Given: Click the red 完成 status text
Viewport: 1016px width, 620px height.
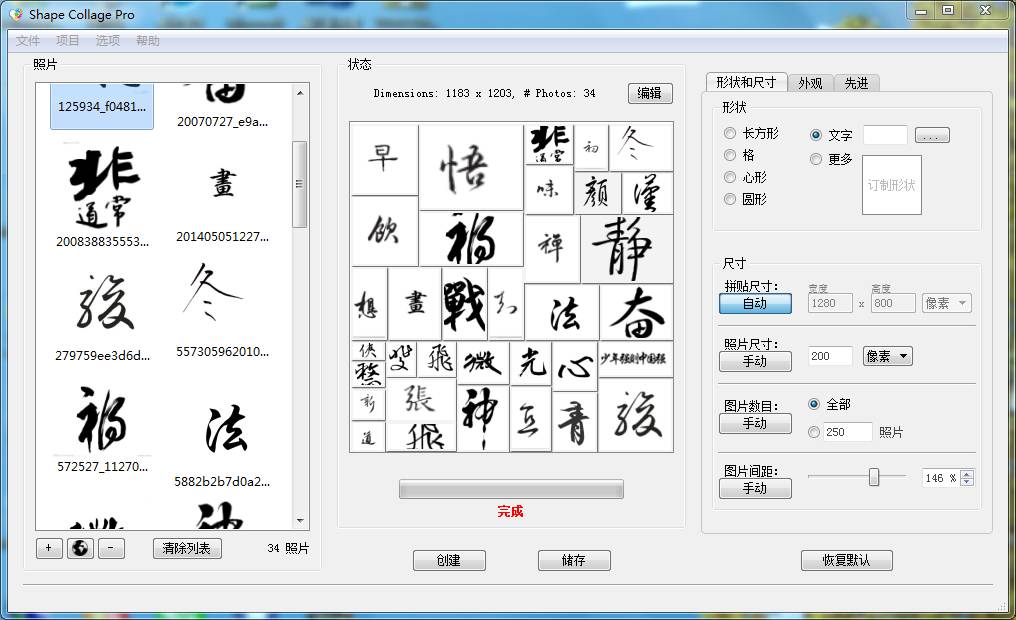Looking at the screenshot, I should 511,512.
